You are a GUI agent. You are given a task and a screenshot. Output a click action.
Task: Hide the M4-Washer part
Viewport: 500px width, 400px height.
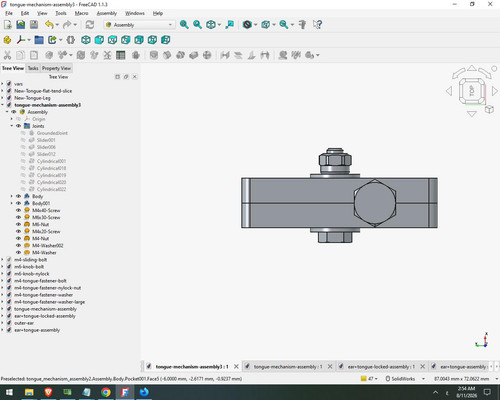[x=18, y=253]
